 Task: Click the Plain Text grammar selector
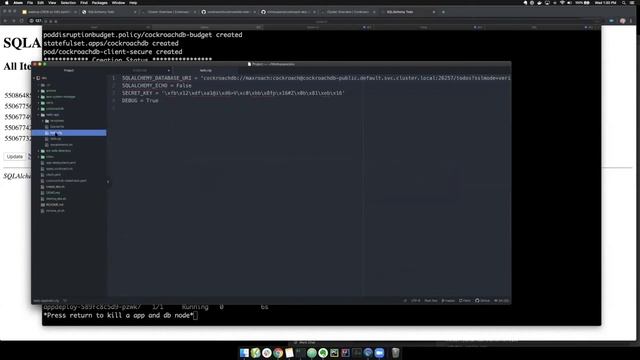coord(431,301)
